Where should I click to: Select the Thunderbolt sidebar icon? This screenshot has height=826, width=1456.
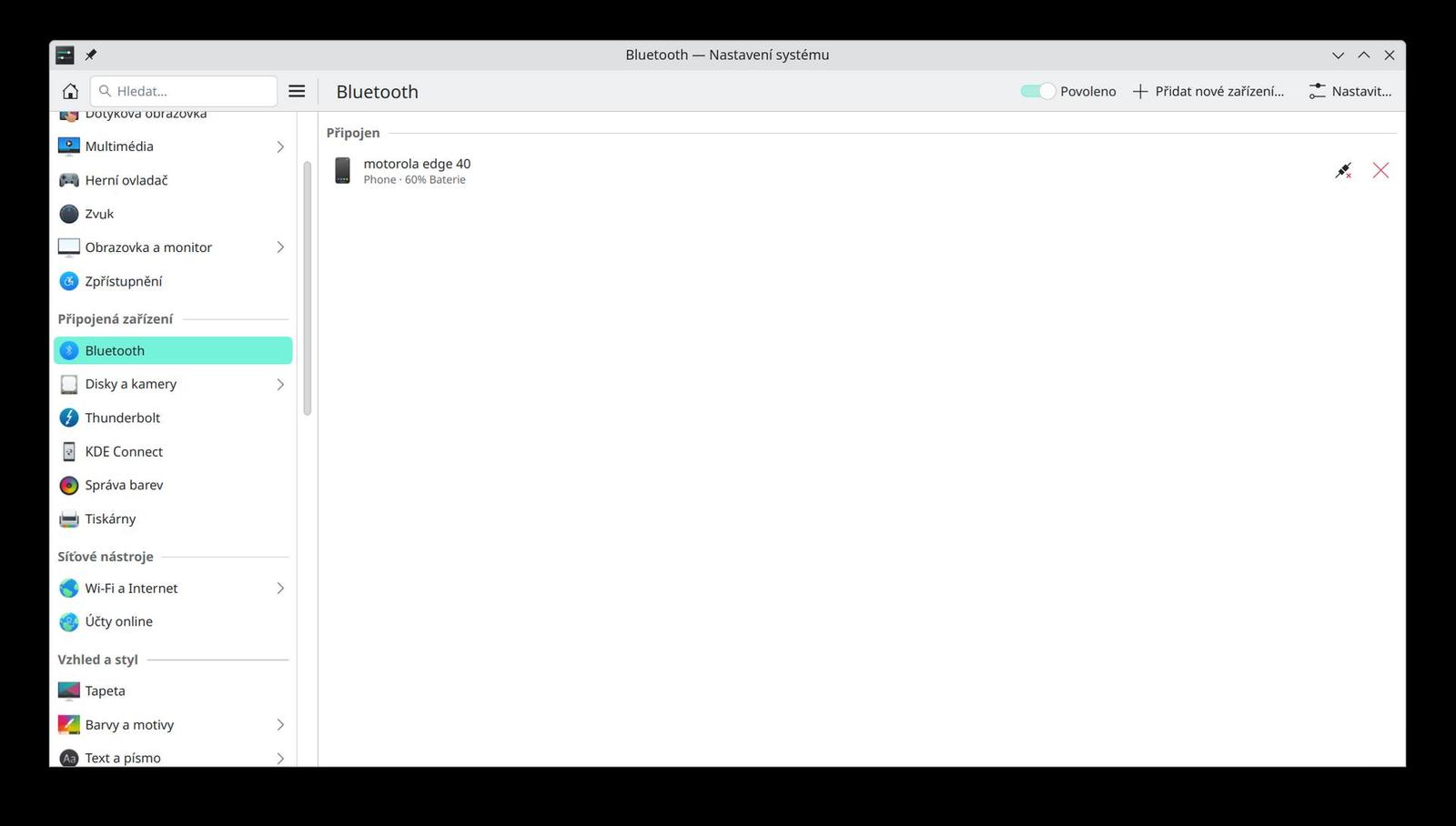point(69,418)
